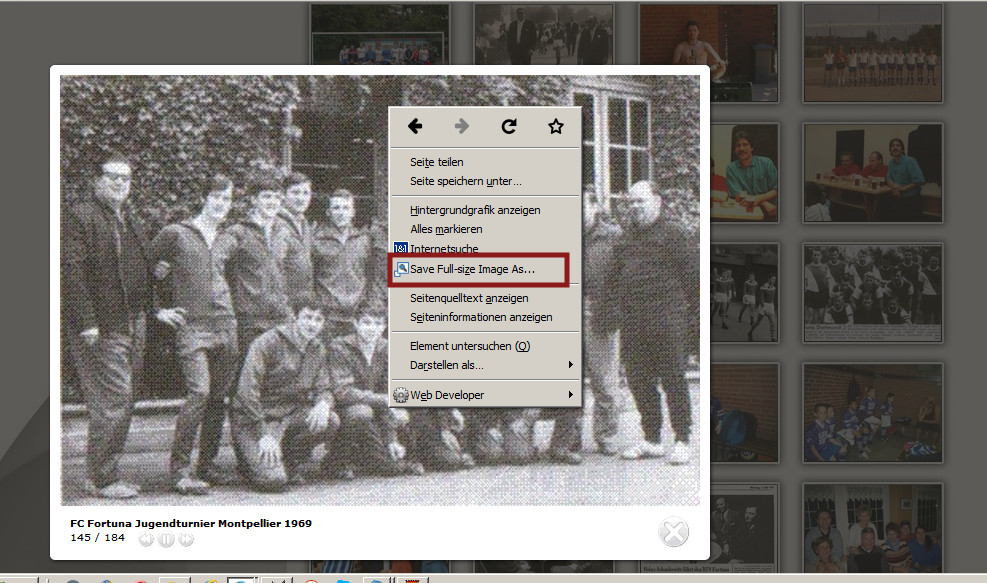Click the back arrow in context menu
Screen dimensions: 987x583
[x=415, y=127]
